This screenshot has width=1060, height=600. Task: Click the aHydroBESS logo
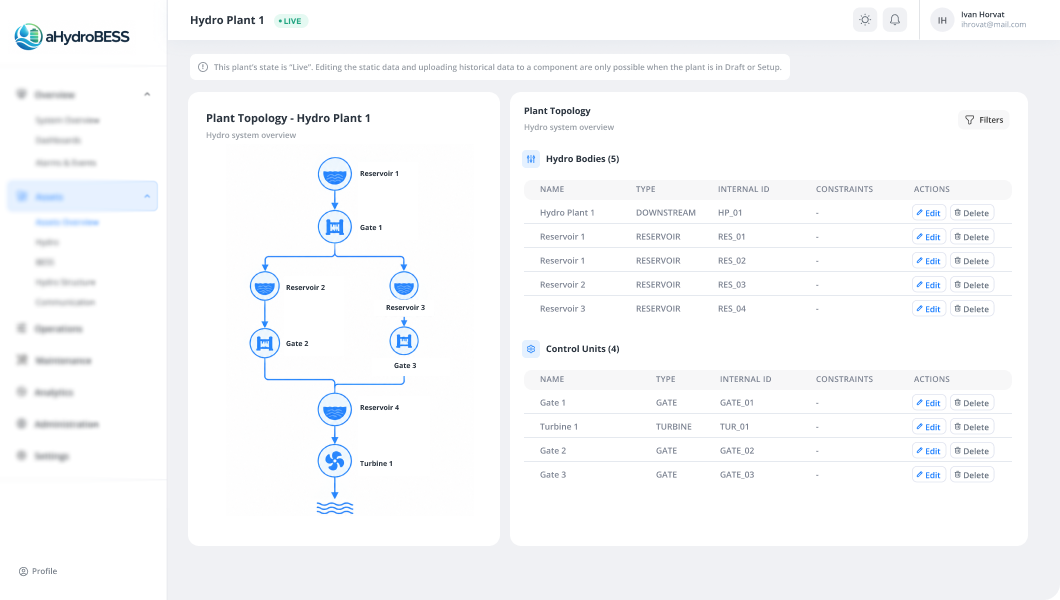(72, 37)
